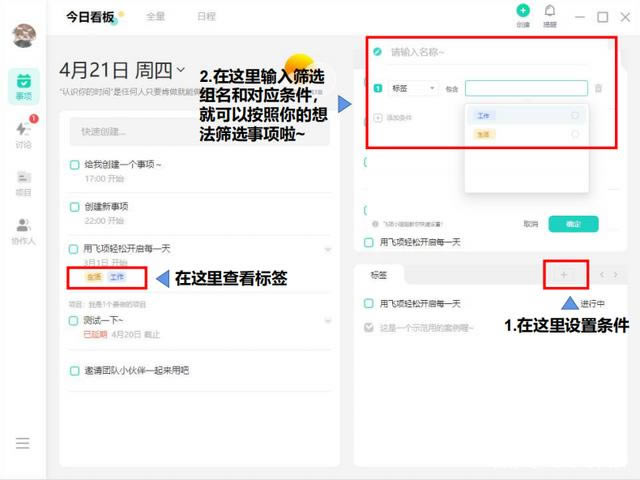The width and height of the screenshot is (640, 480).
Task: Select the 工作 option radio in dropdown
Action: click(x=575, y=116)
